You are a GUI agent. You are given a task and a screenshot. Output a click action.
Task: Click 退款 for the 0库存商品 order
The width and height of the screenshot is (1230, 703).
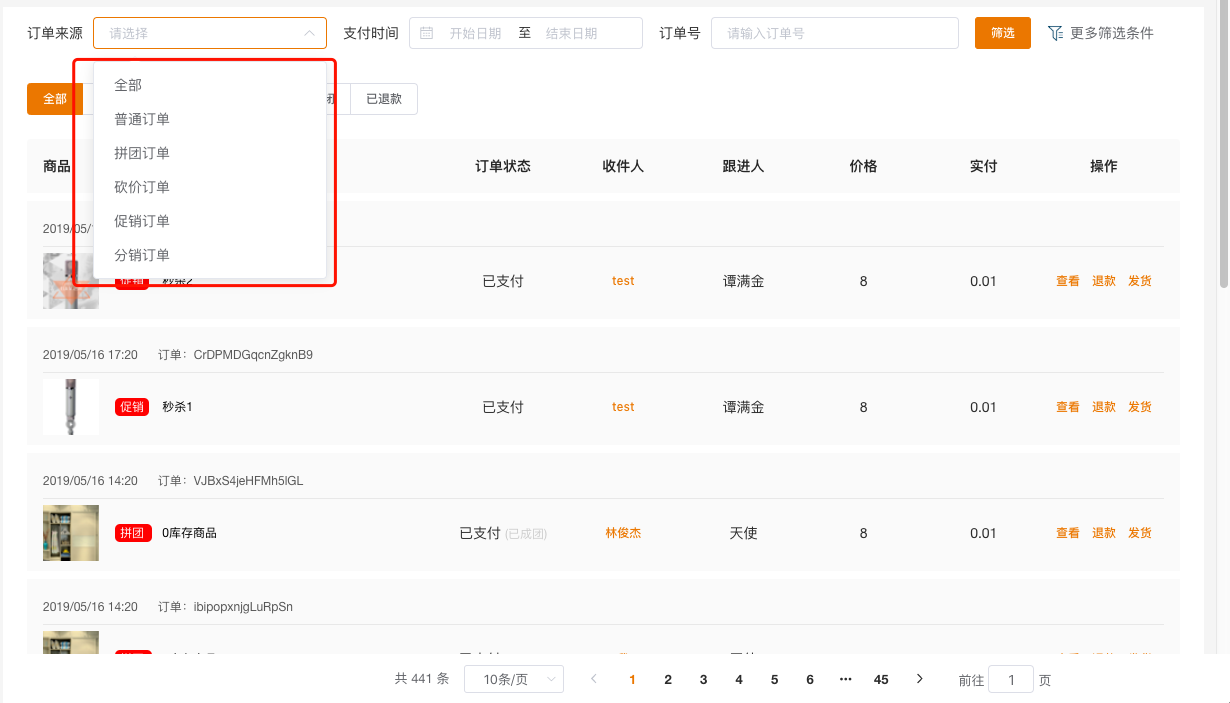(x=1103, y=533)
